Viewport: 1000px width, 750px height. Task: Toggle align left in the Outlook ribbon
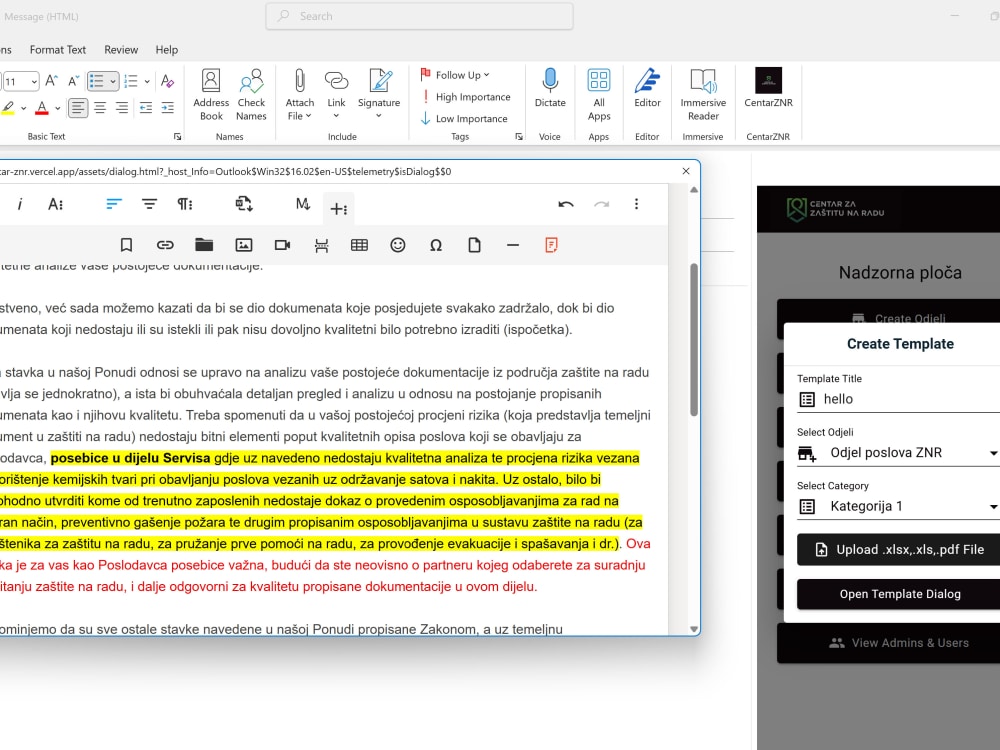click(x=78, y=108)
